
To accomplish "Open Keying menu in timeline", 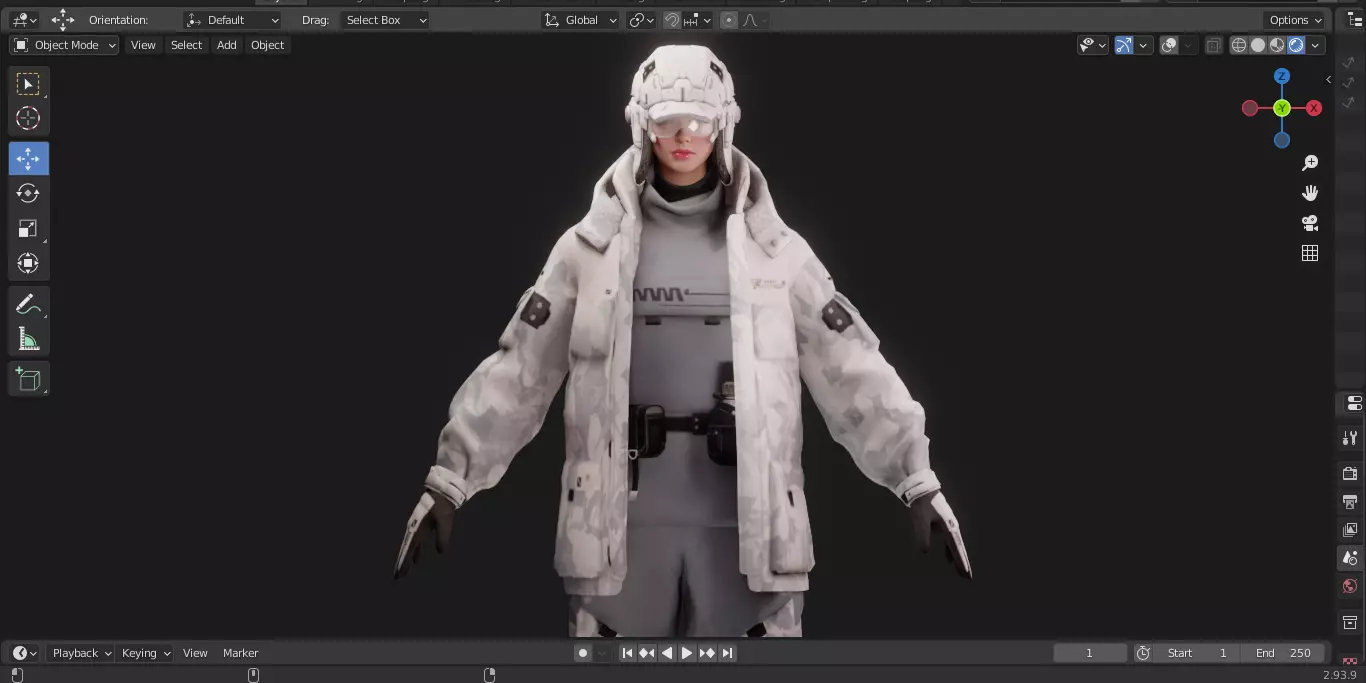I will [145, 653].
